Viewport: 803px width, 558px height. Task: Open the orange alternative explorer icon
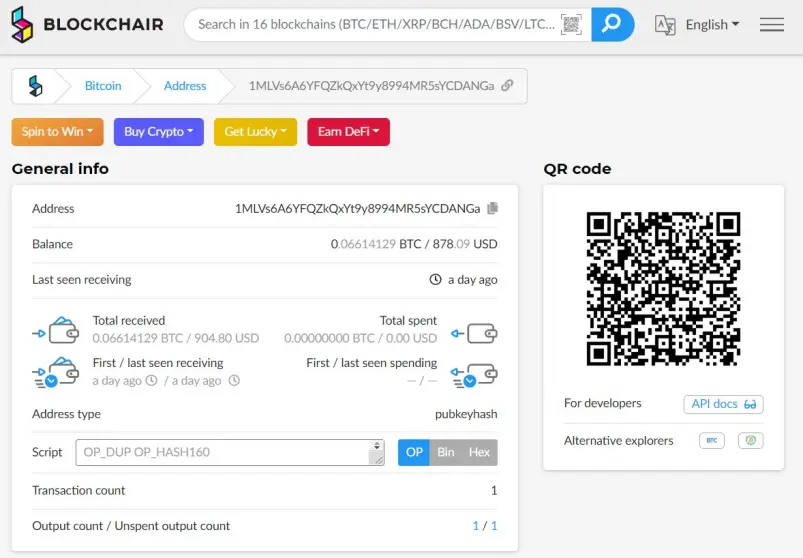point(751,440)
